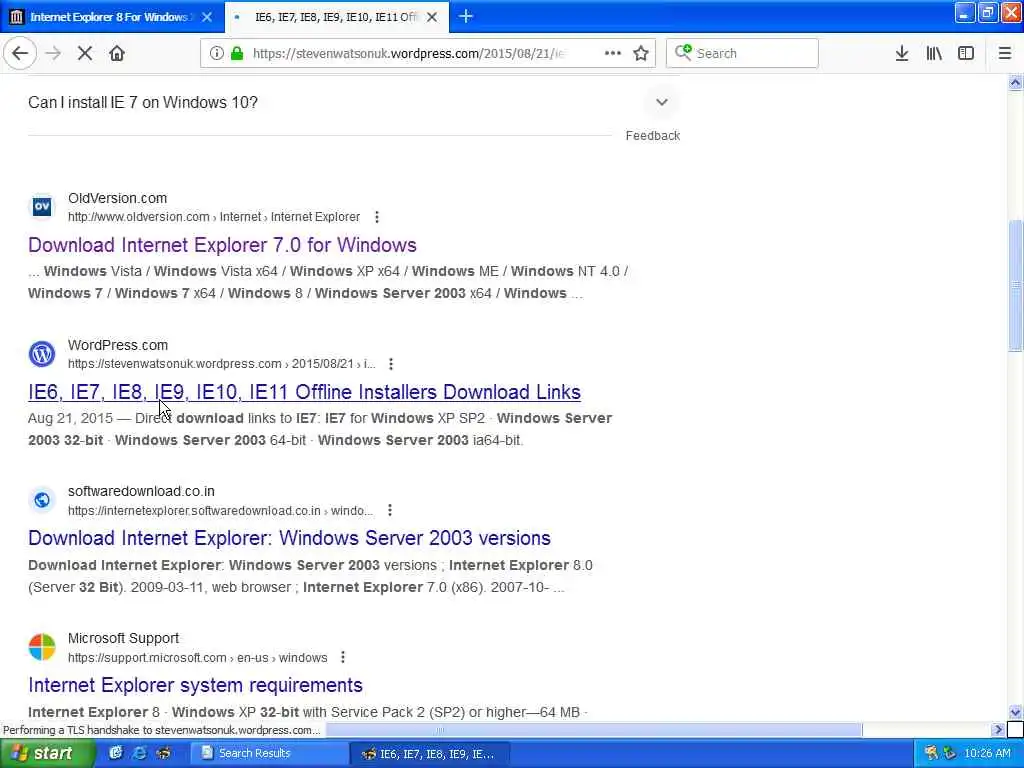
Task: Close the IE6, IE7, IE8 tab
Action: (432, 17)
